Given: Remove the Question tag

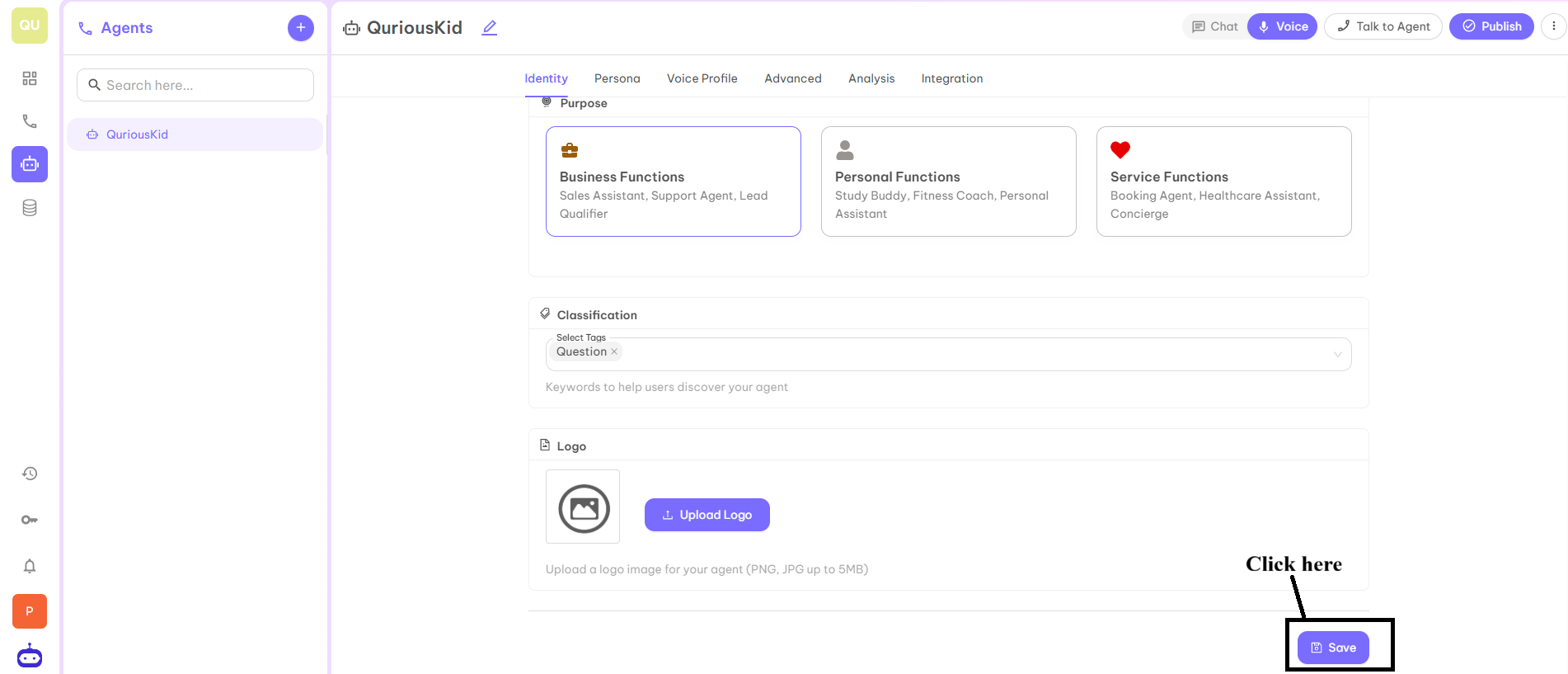Looking at the screenshot, I should [x=614, y=351].
